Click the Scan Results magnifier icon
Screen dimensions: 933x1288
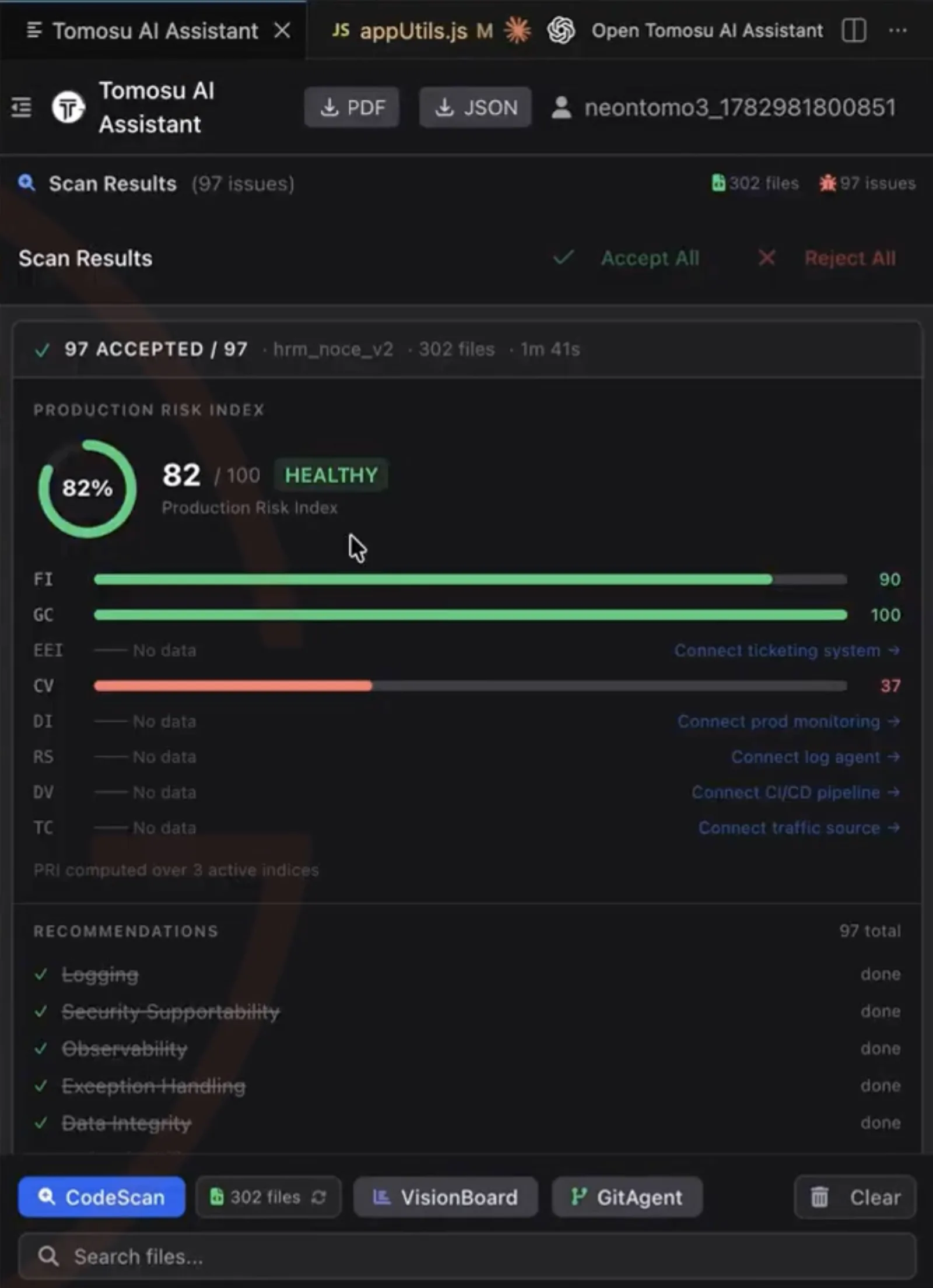tap(26, 183)
